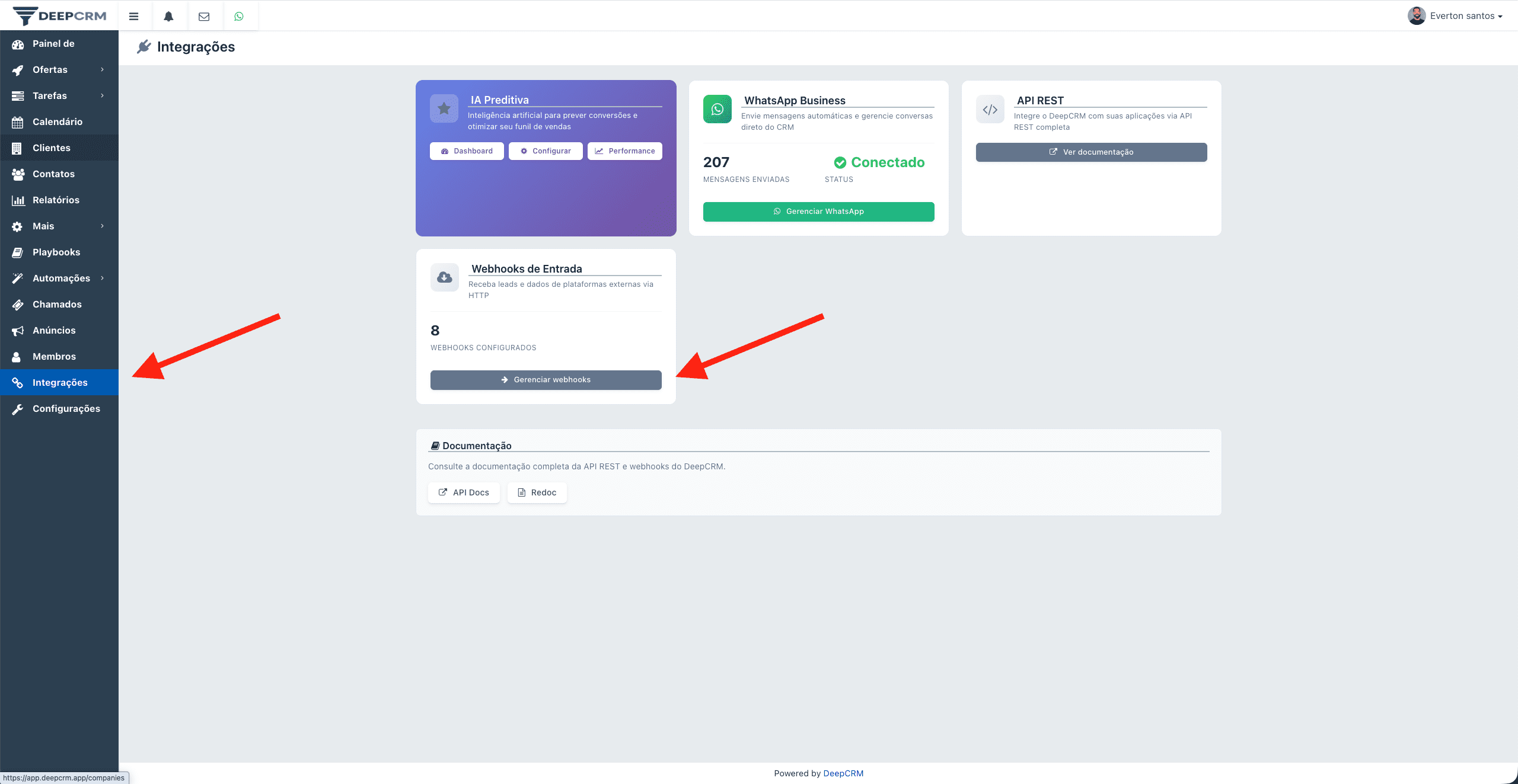Open the API Docs link
The width and height of the screenshot is (1518, 784).
pos(464,492)
